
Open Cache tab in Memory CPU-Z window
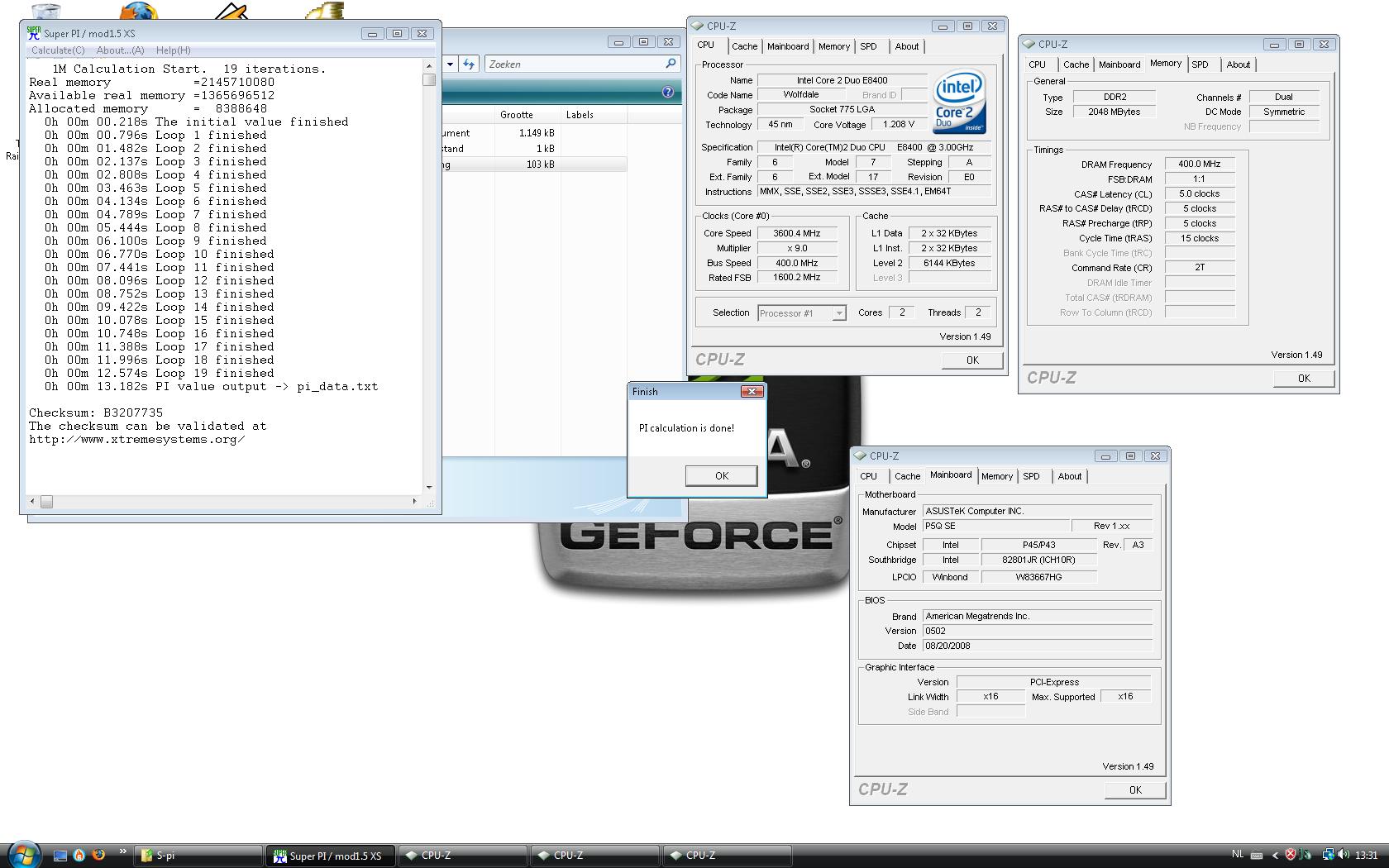(1076, 64)
